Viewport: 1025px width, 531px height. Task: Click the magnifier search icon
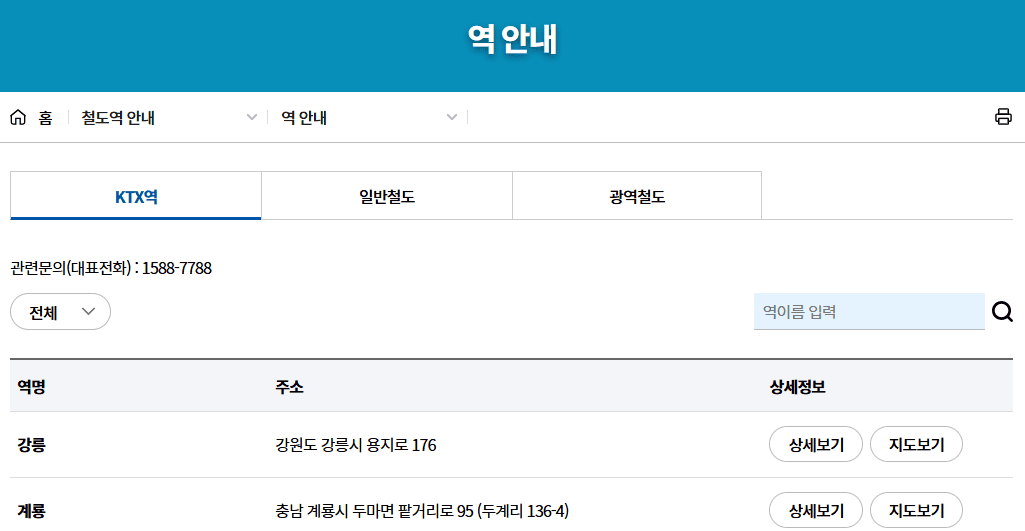click(1002, 312)
